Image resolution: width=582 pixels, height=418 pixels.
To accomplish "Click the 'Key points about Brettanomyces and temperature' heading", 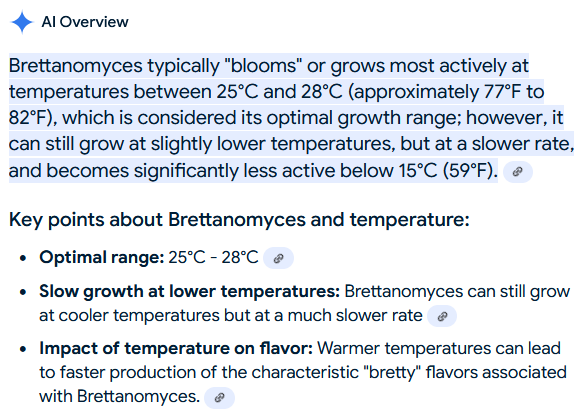I will [239, 219].
